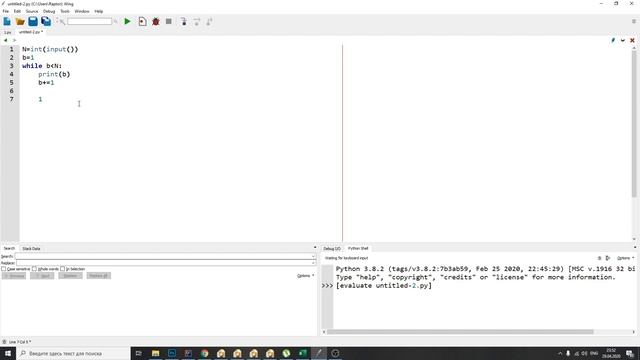Show hidden system tray icons chevron
The width and height of the screenshot is (640, 360).
[x=560, y=353]
